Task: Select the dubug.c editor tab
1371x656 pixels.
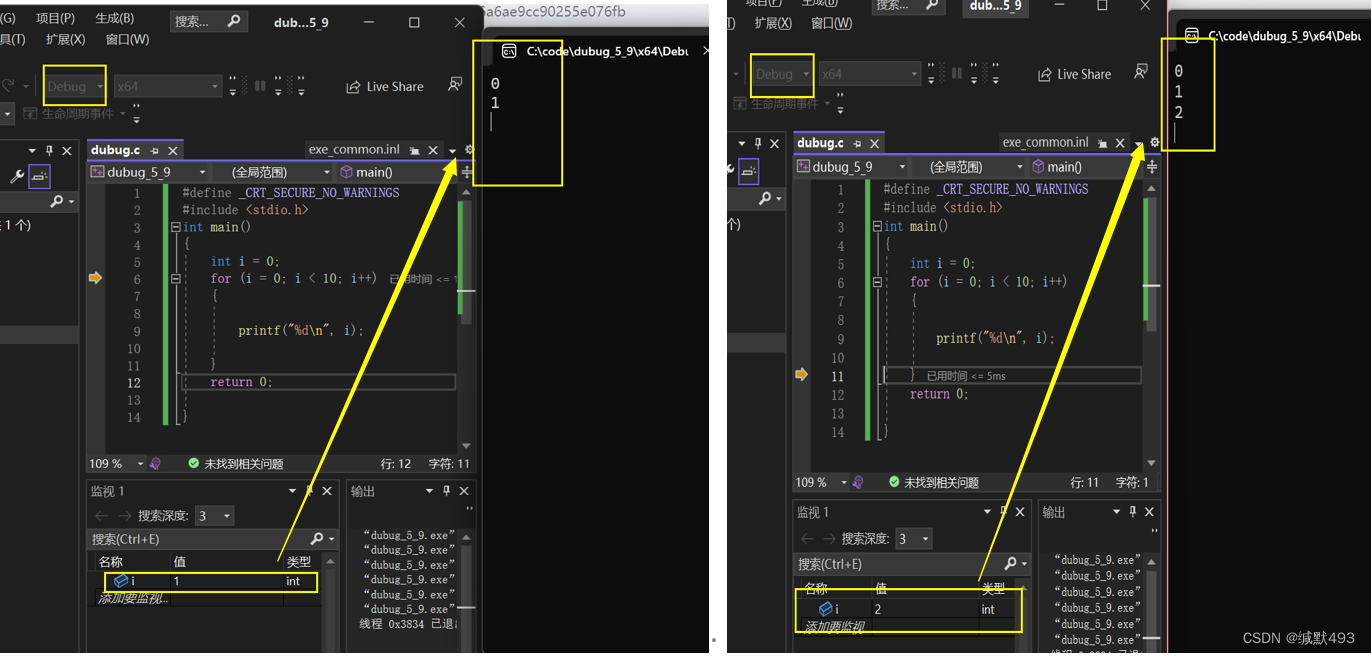Action: (x=120, y=150)
